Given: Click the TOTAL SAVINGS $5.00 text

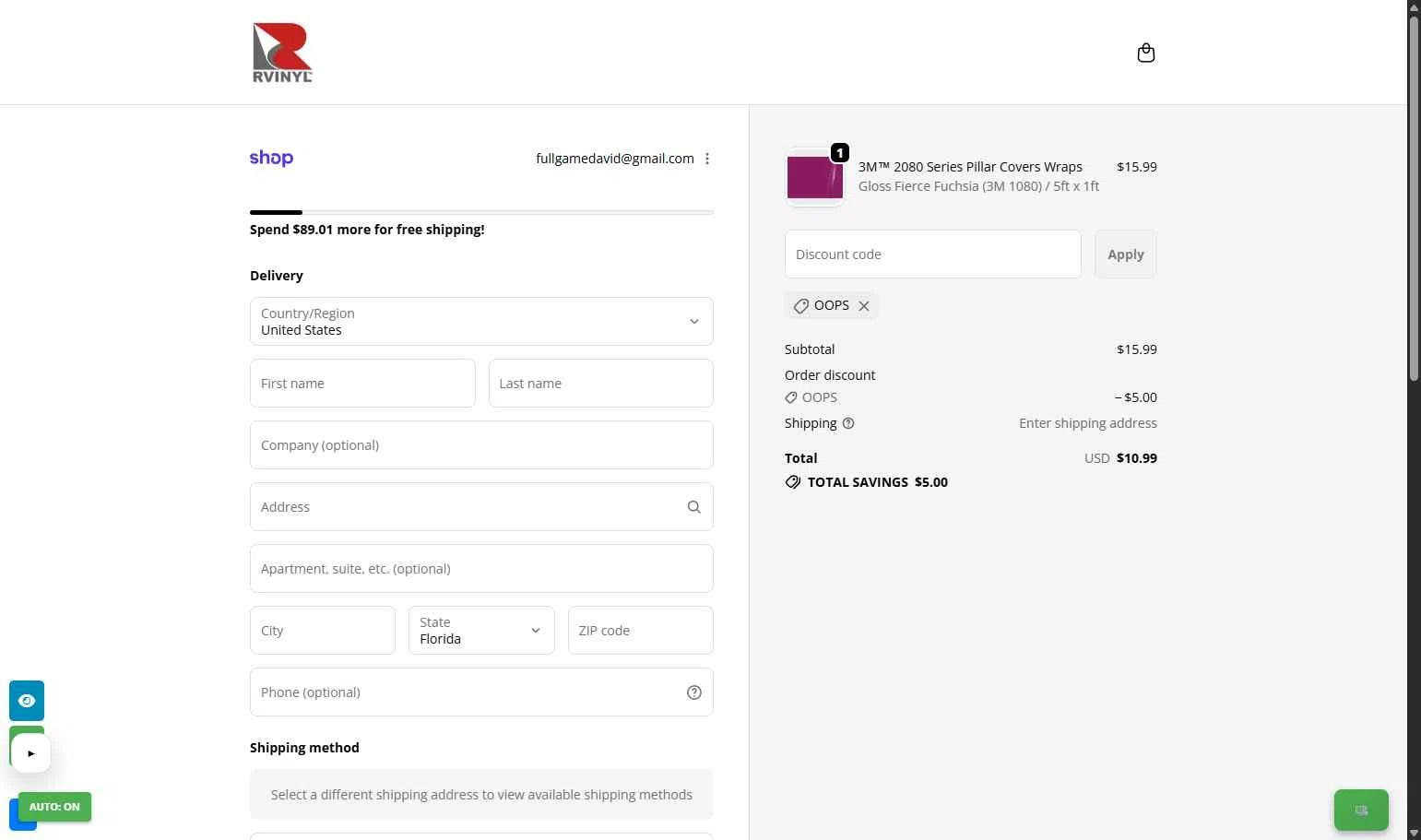Looking at the screenshot, I should [x=878, y=482].
